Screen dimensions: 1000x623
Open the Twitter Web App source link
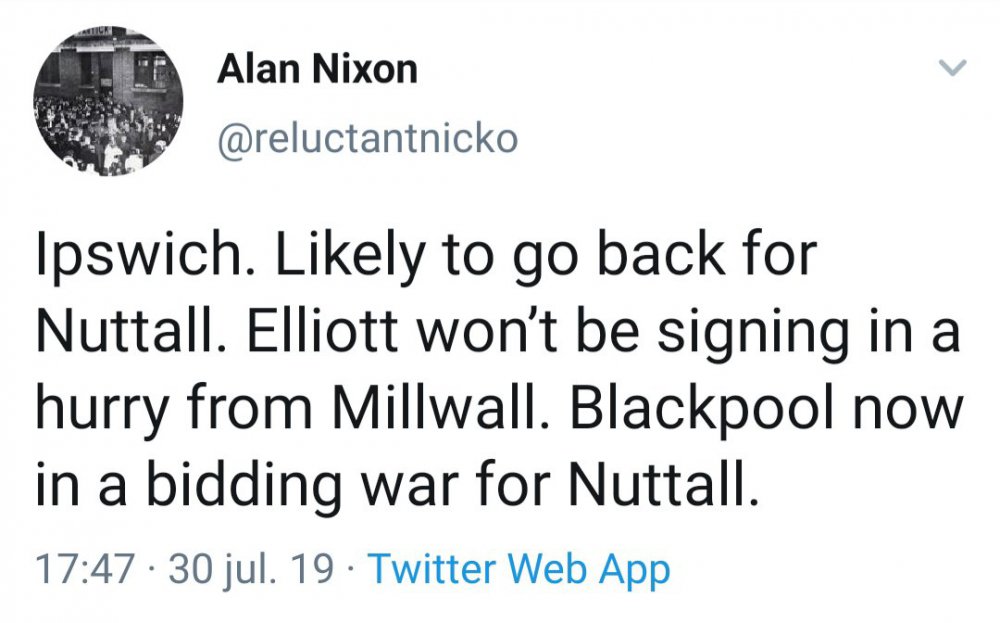tap(519, 570)
